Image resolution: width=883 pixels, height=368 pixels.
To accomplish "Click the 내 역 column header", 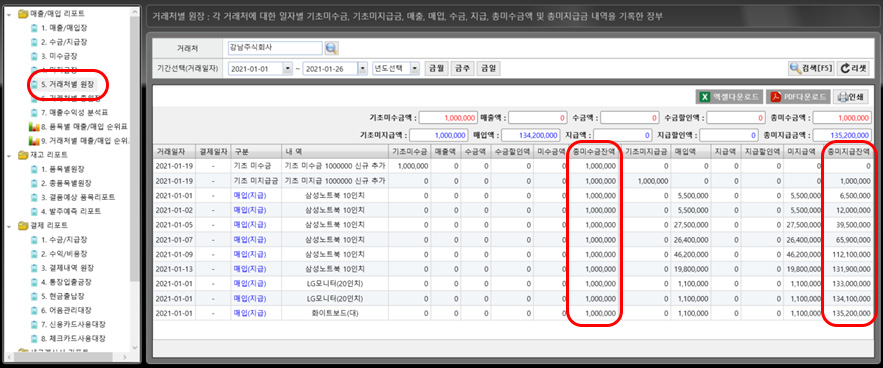I will 335,152.
